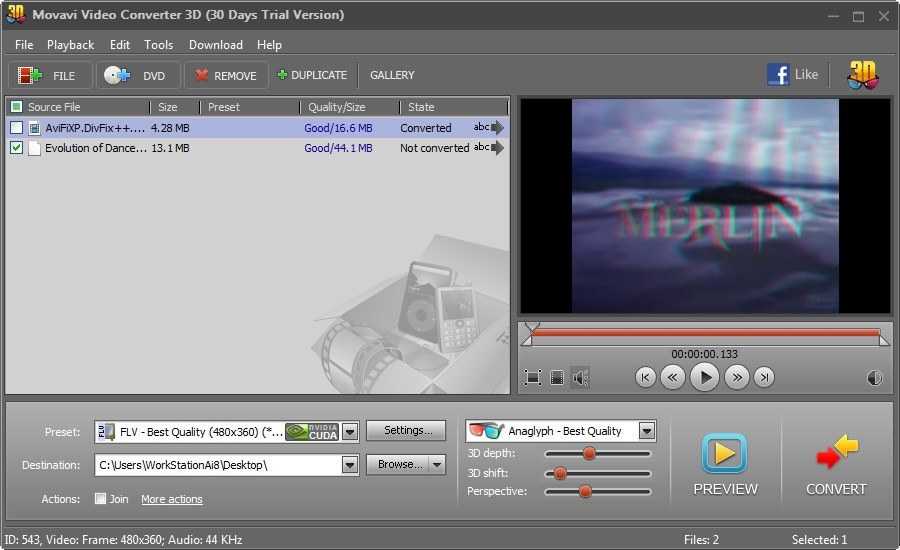Click the More actions link

(172, 499)
